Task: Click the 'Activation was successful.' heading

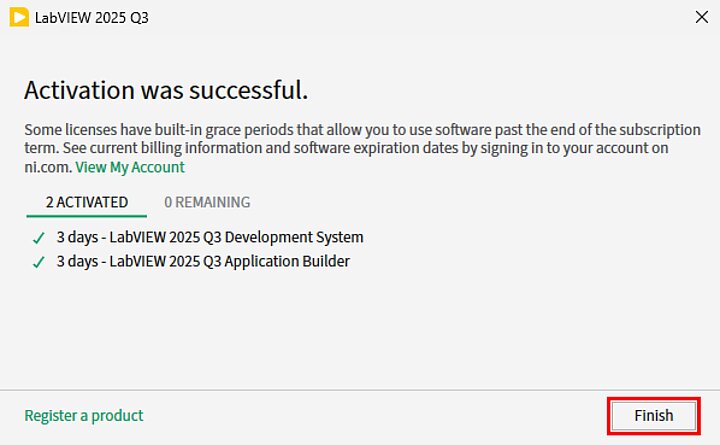Action: point(166,90)
